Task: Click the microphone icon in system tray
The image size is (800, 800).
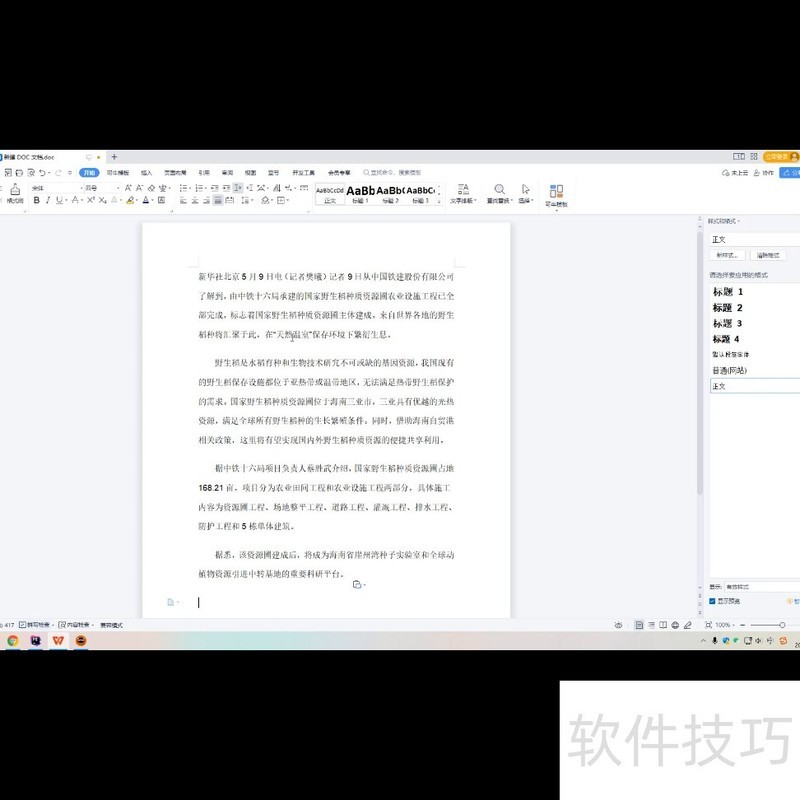Action: pyautogui.click(x=715, y=641)
